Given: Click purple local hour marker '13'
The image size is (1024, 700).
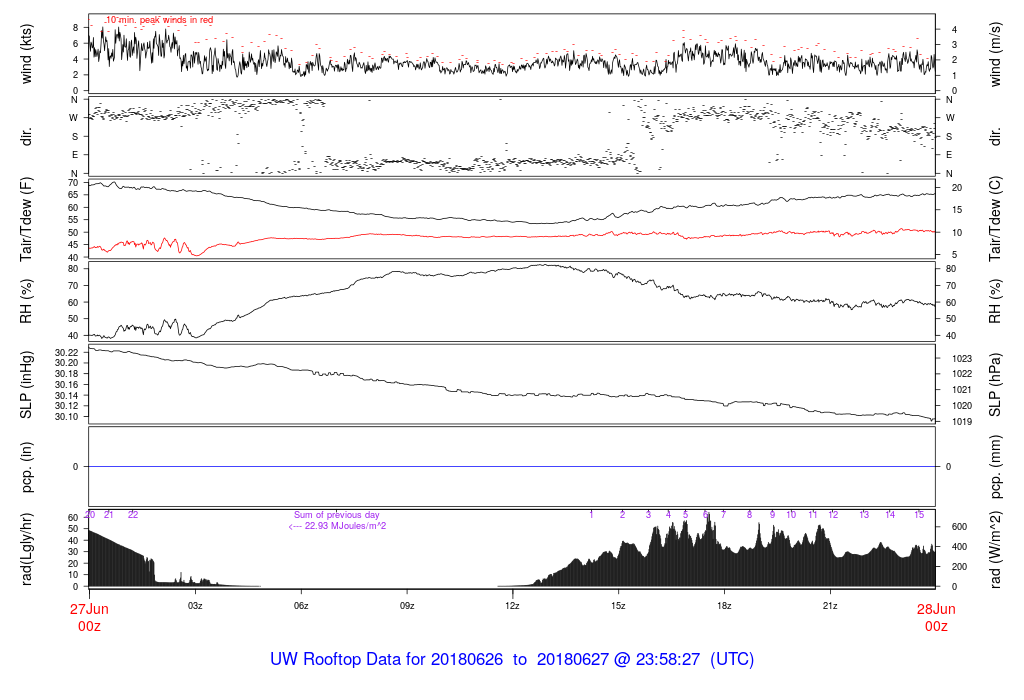Looking at the screenshot, I should [864, 515].
